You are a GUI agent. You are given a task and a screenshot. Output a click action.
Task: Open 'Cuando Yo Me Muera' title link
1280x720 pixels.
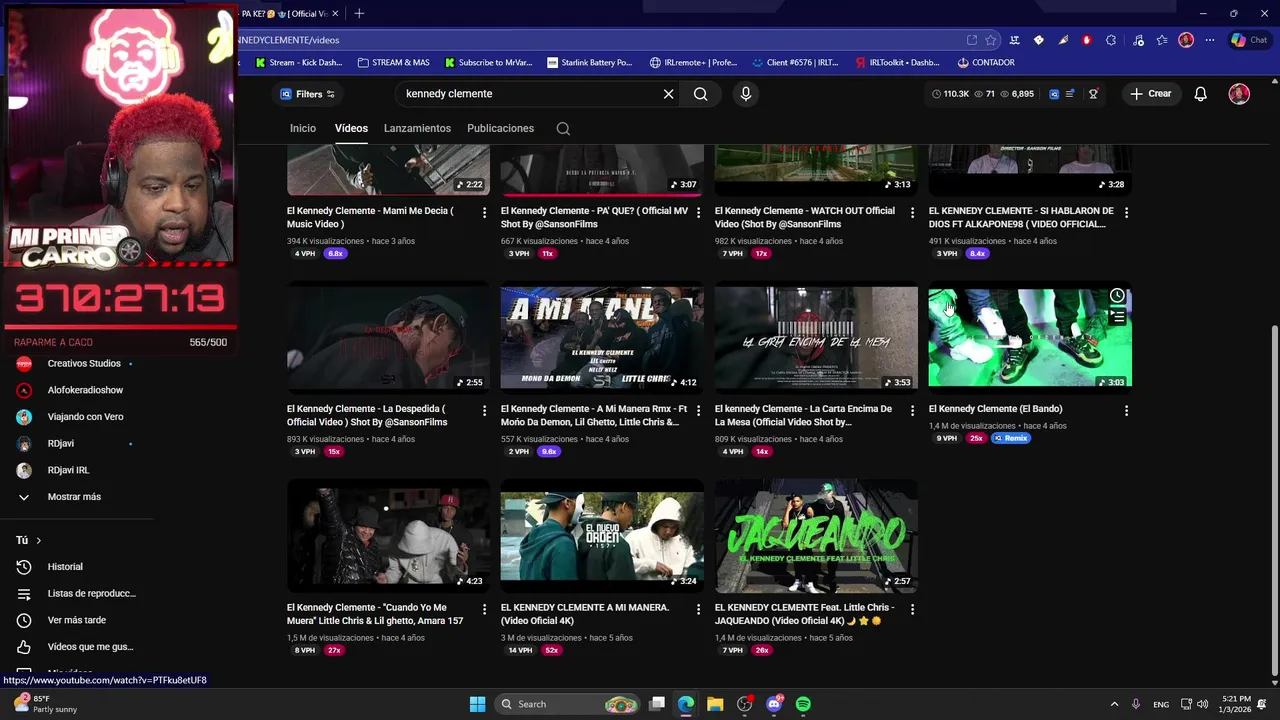point(375,614)
